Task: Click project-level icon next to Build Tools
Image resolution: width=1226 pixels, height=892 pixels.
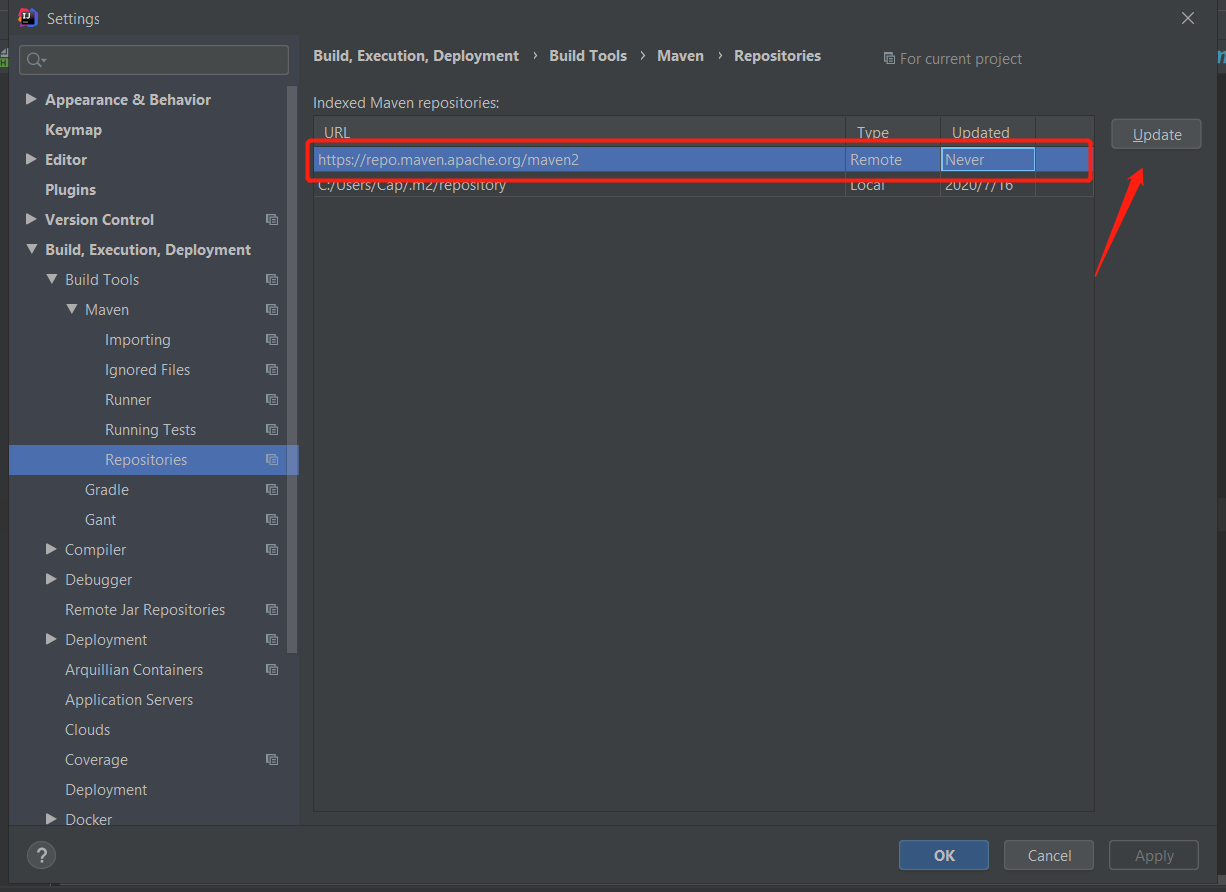Action: (x=272, y=280)
